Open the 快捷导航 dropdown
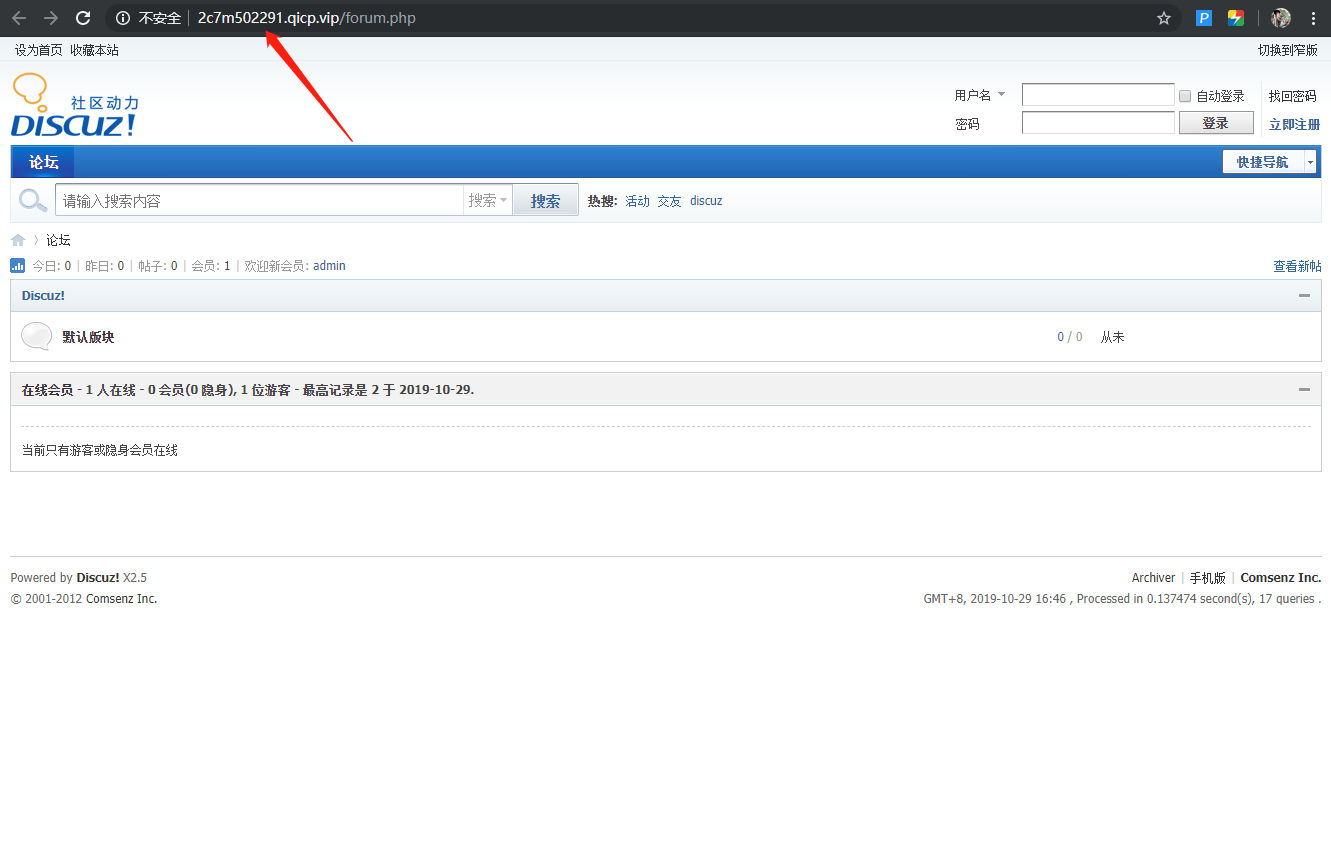Screen dimensions: 1331x864 1269,162
